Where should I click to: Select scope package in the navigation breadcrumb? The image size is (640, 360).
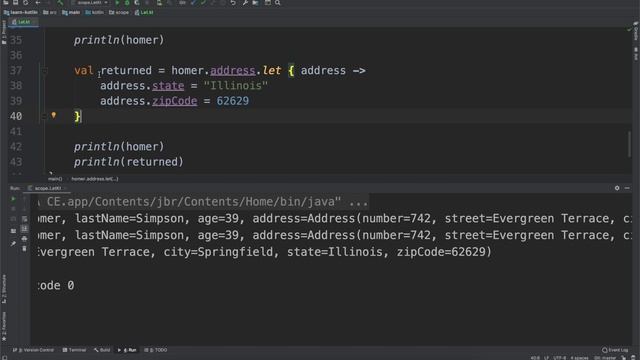(x=119, y=12)
